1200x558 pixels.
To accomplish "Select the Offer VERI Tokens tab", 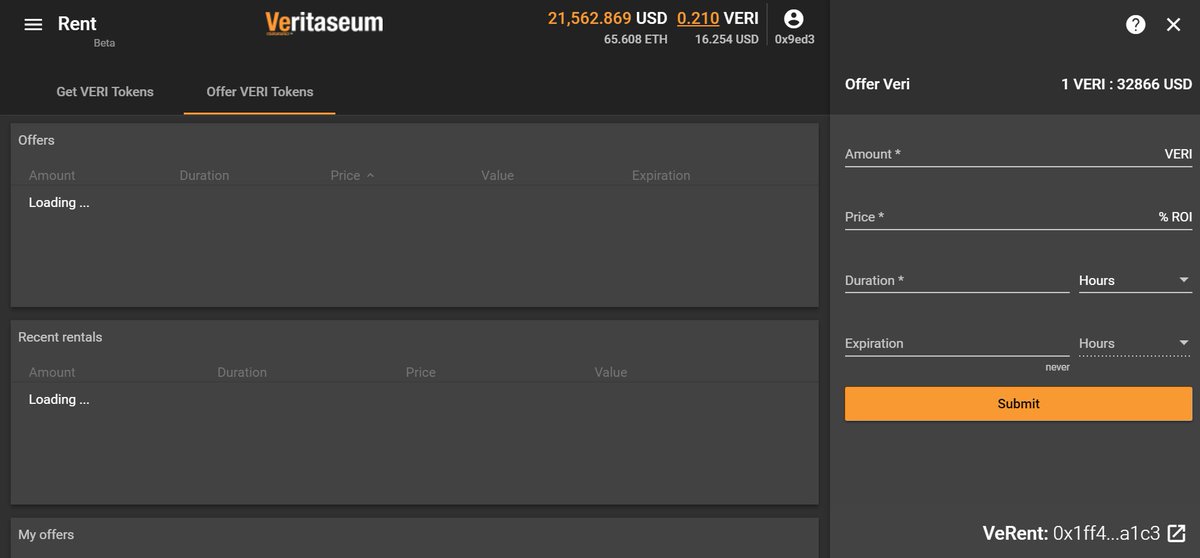I will [x=260, y=92].
